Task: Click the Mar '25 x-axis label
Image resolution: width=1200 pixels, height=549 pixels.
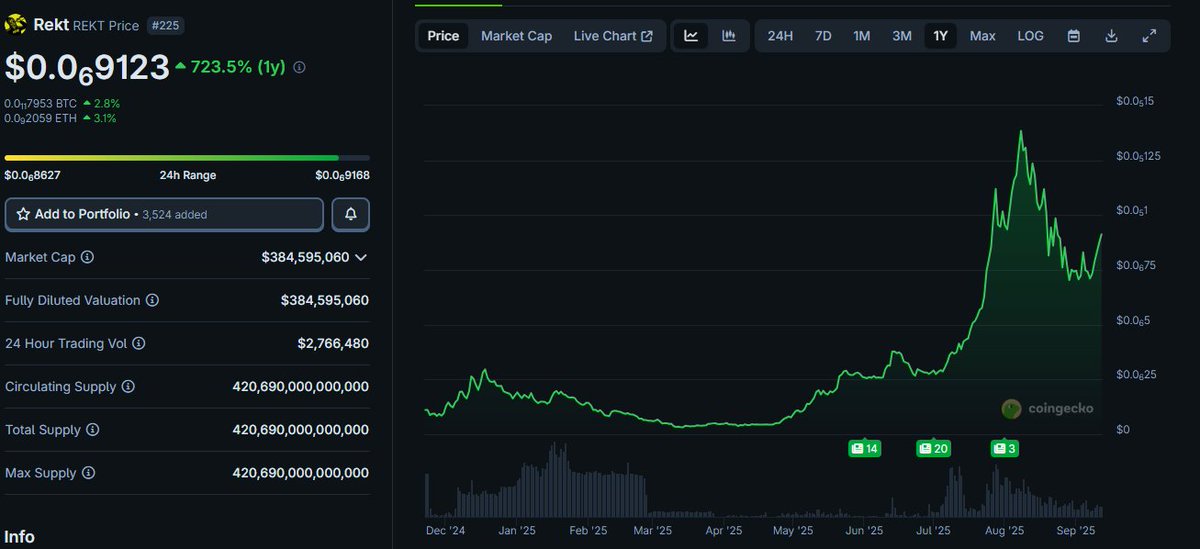Action: (654, 531)
